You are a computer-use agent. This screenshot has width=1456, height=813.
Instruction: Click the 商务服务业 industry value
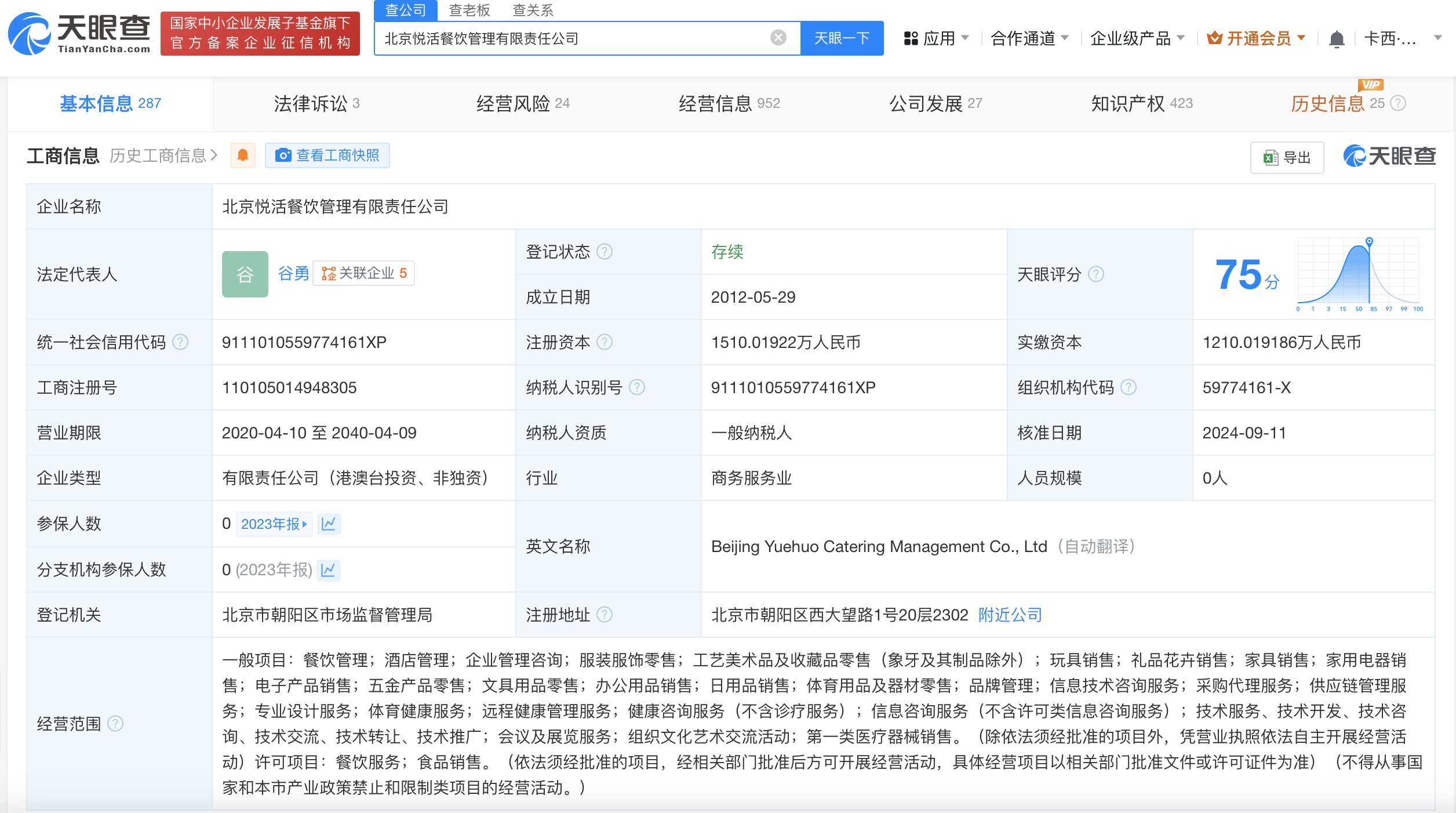coord(752,478)
